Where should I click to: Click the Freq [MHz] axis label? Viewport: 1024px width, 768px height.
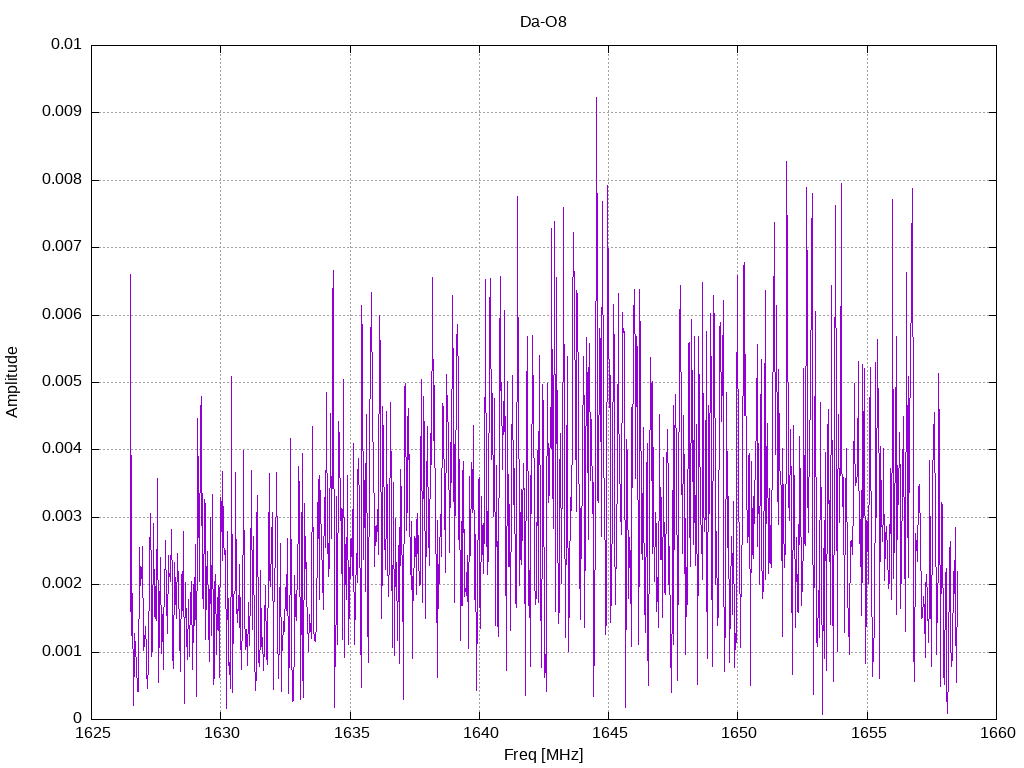click(543, 755)
